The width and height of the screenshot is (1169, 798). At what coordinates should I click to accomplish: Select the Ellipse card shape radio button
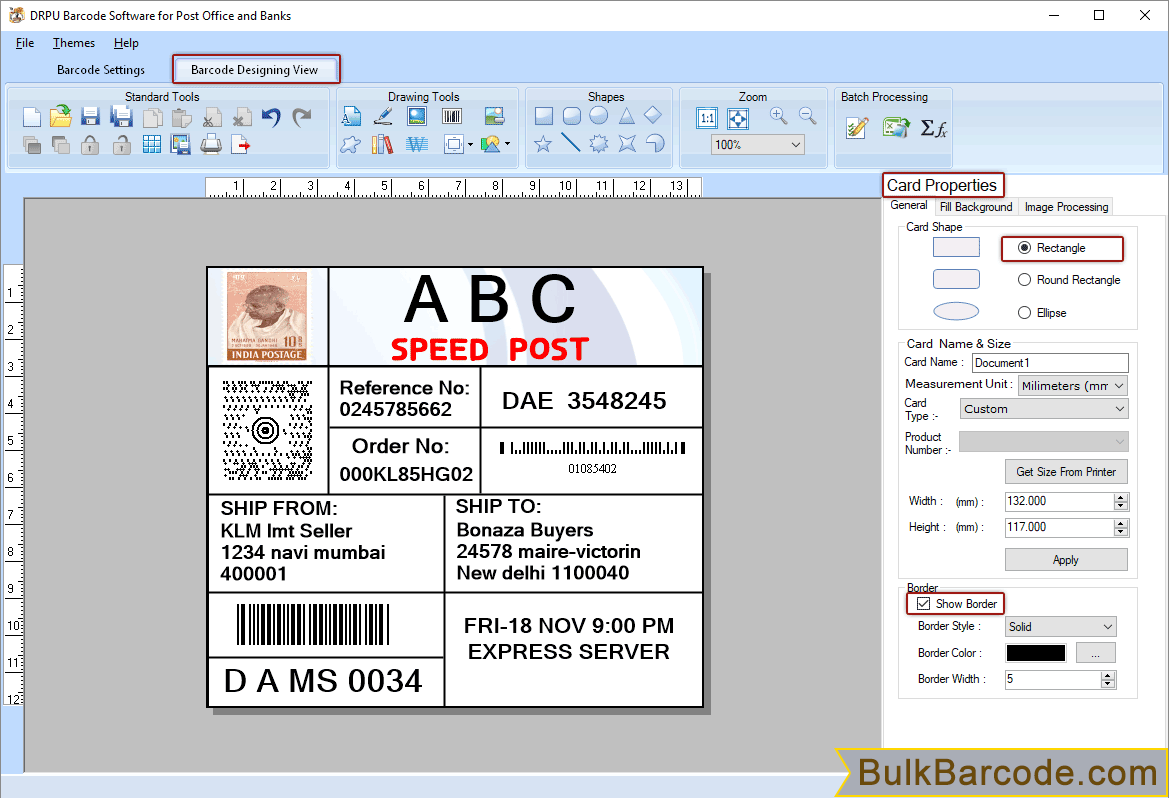click(x=1024, y=312)
